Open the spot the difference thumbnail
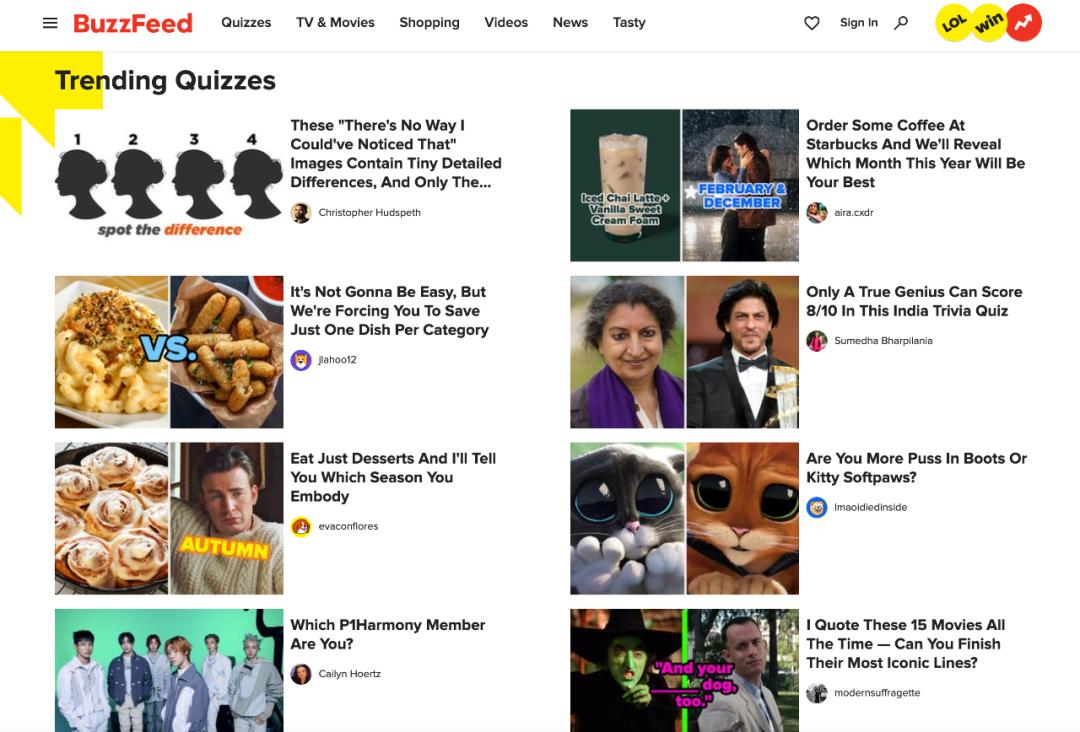 point(169,185)
